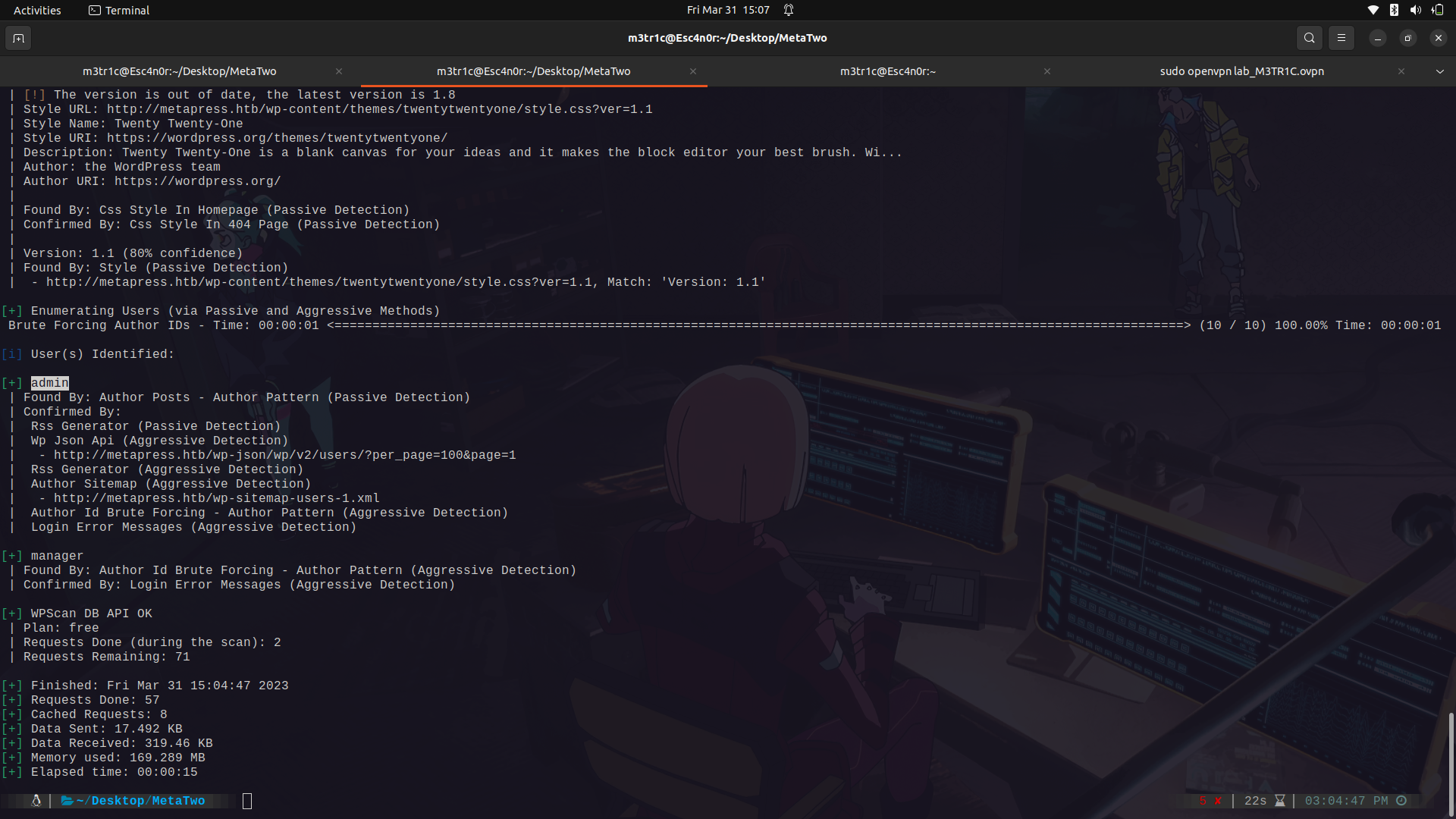Toggle Wi-Fi from the network indicator
This screenshot has height=819, width=1456.
point(1373,10)
